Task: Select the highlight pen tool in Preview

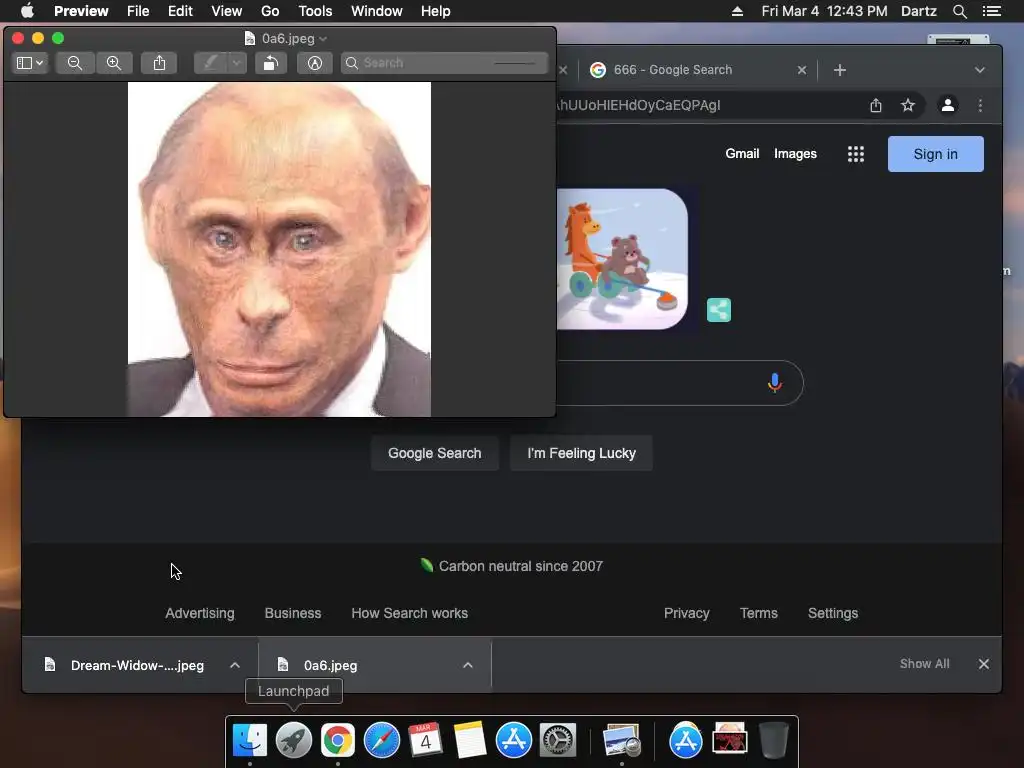Action: (210, 63)
